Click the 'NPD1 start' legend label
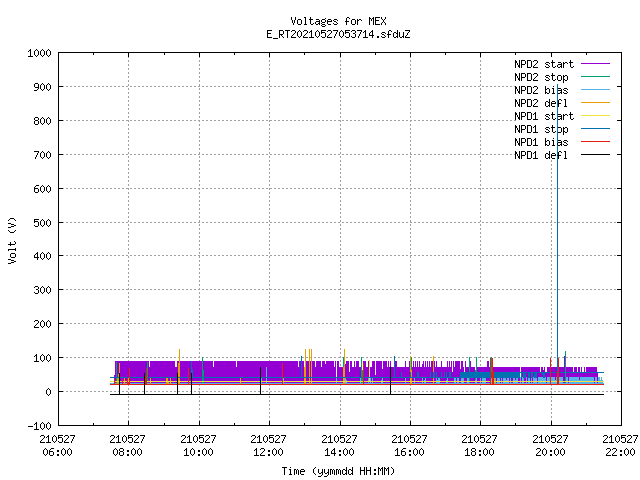Viewport: 640px width, 480px height. 544,116
